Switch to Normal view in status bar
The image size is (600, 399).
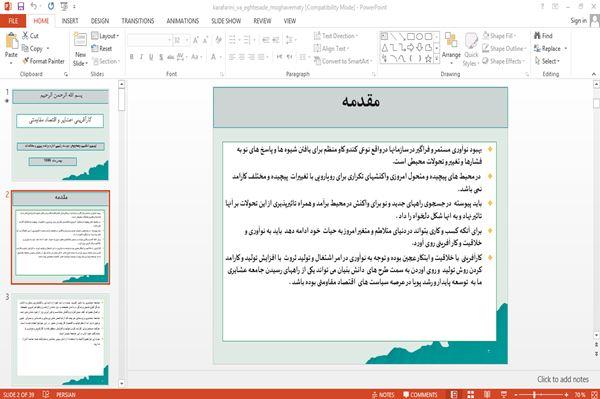pyautogui.click(x=454, y=394)
